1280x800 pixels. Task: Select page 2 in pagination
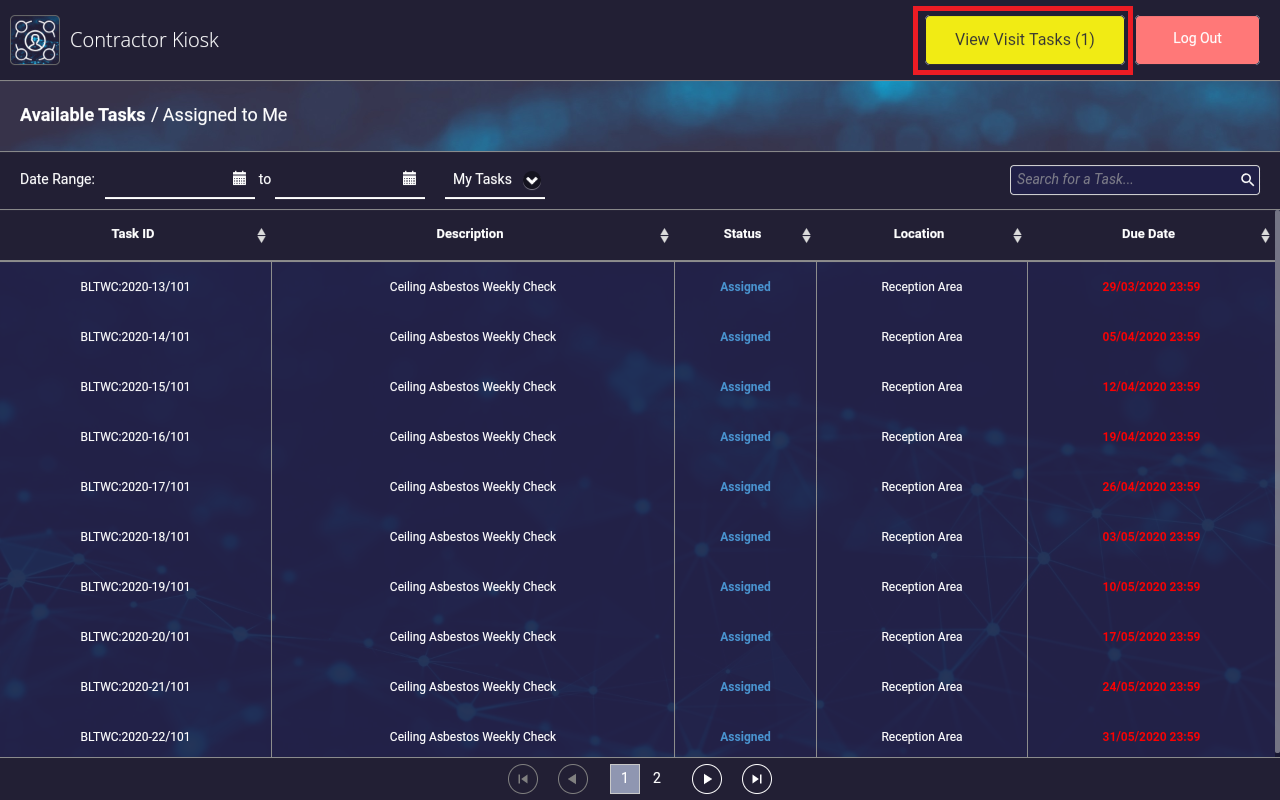pyautogui.click(x=657, y=778)
